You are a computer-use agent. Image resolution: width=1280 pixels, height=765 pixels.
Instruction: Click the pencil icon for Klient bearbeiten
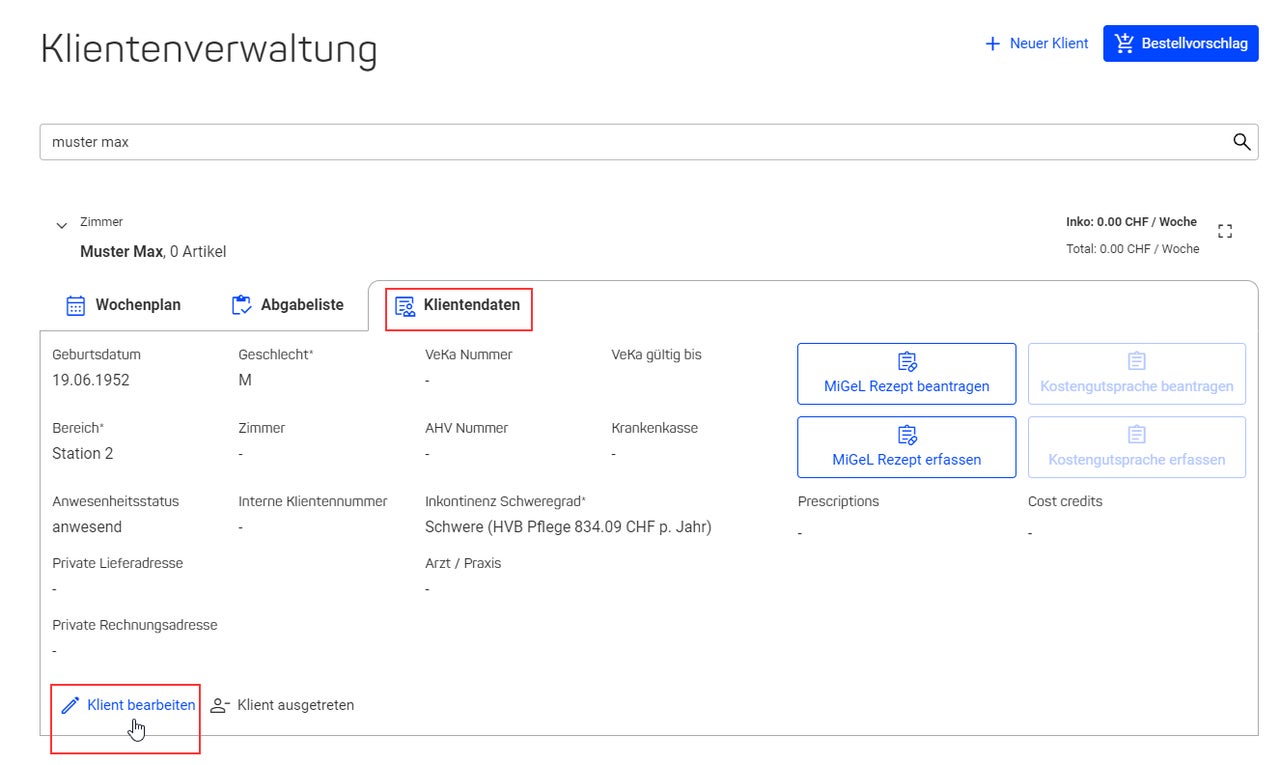(69, 705)
